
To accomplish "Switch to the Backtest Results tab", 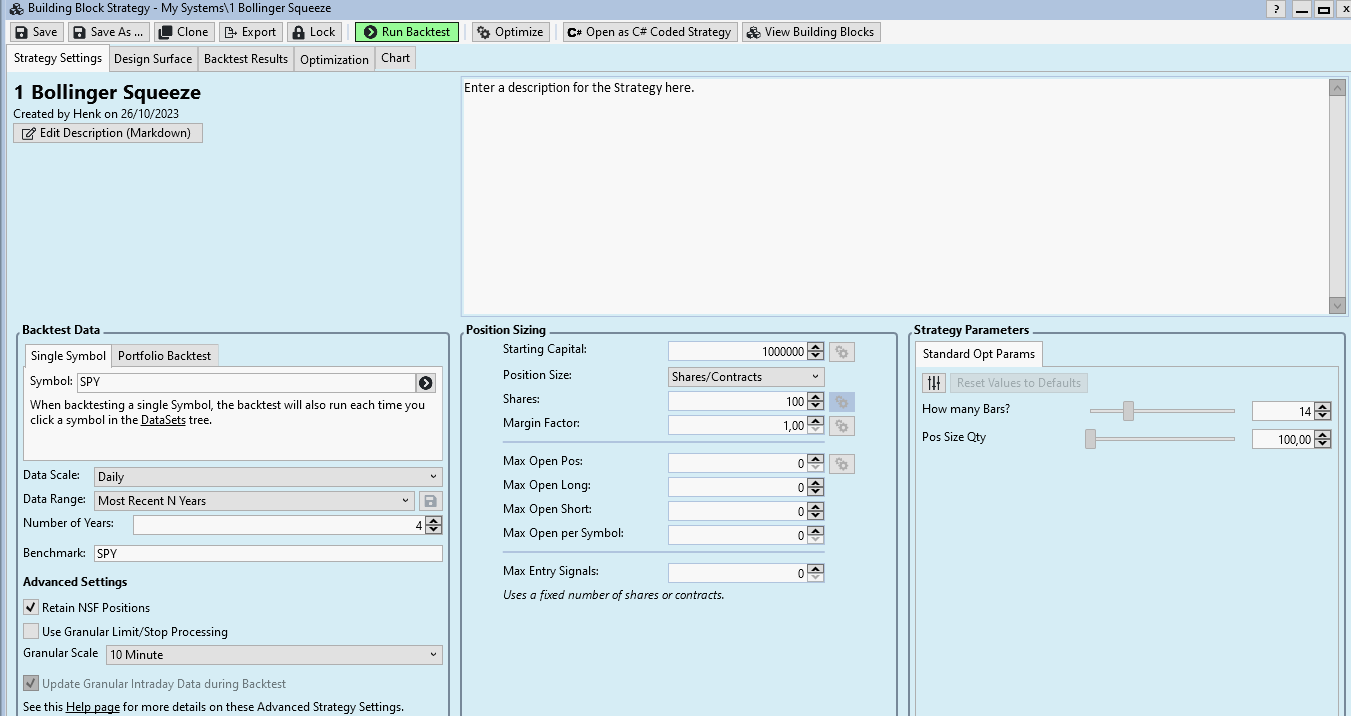I will (245, 59).
